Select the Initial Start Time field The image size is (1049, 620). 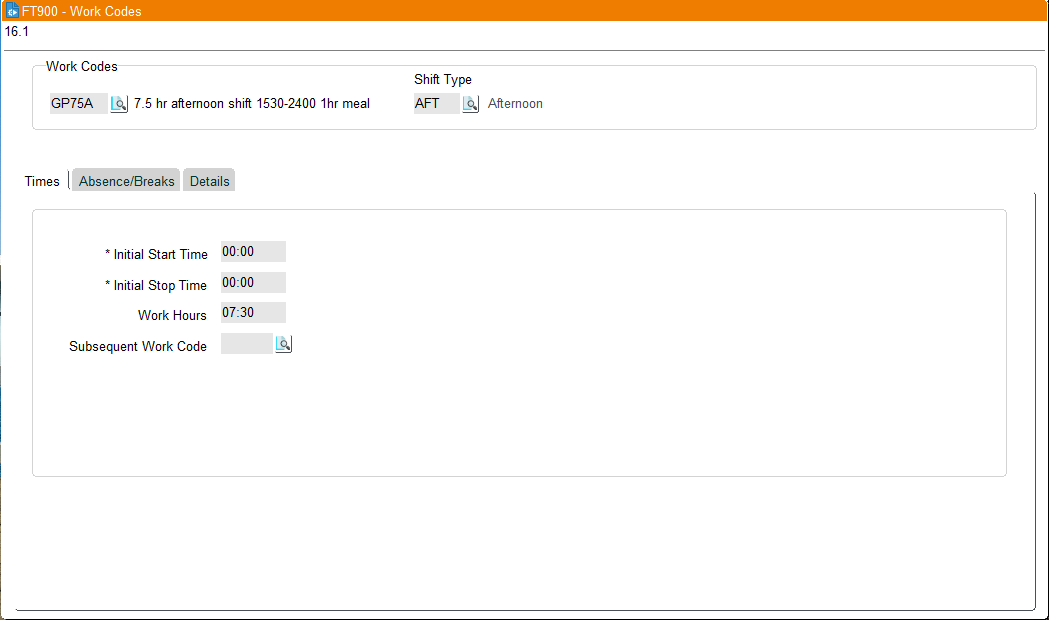point(252,251)
